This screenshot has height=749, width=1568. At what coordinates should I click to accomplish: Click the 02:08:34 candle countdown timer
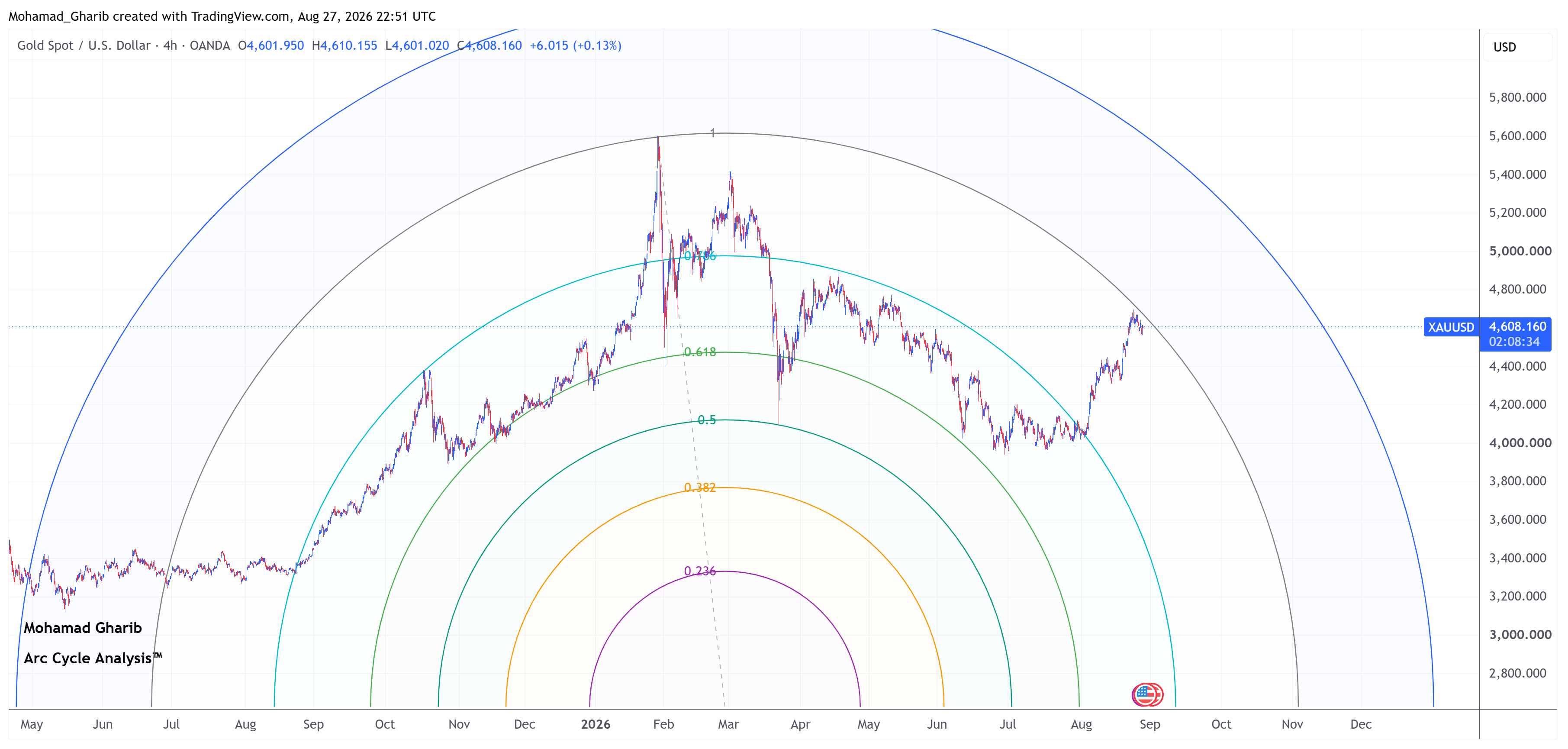1514,342
